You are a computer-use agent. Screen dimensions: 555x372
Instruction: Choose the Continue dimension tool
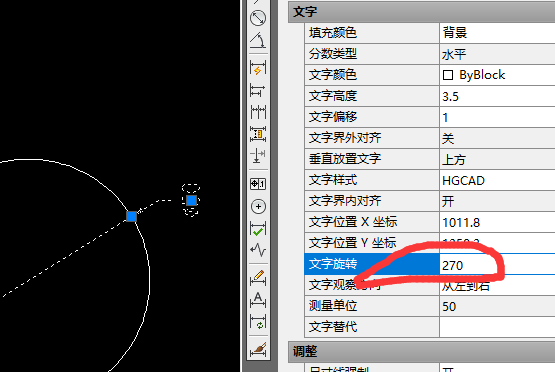coord(258,112)
